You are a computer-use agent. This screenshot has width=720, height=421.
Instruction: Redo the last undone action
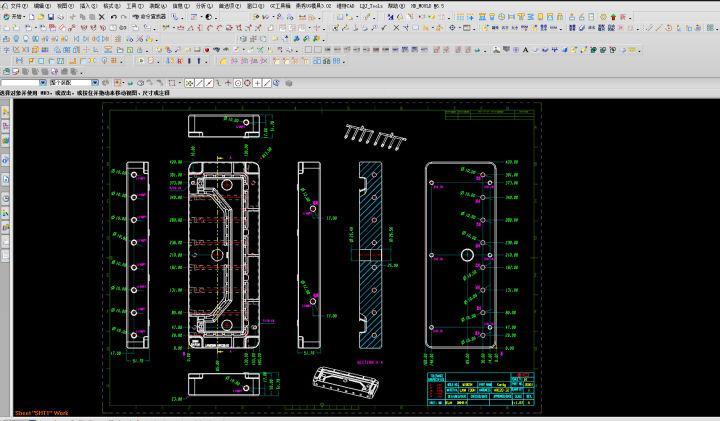(124, 17)
